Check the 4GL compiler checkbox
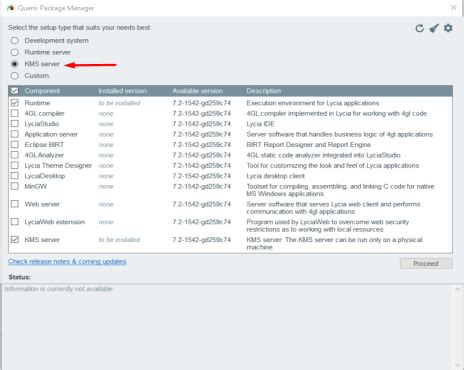The height and width of the screenshot is (370, 464). pos(15,113)
